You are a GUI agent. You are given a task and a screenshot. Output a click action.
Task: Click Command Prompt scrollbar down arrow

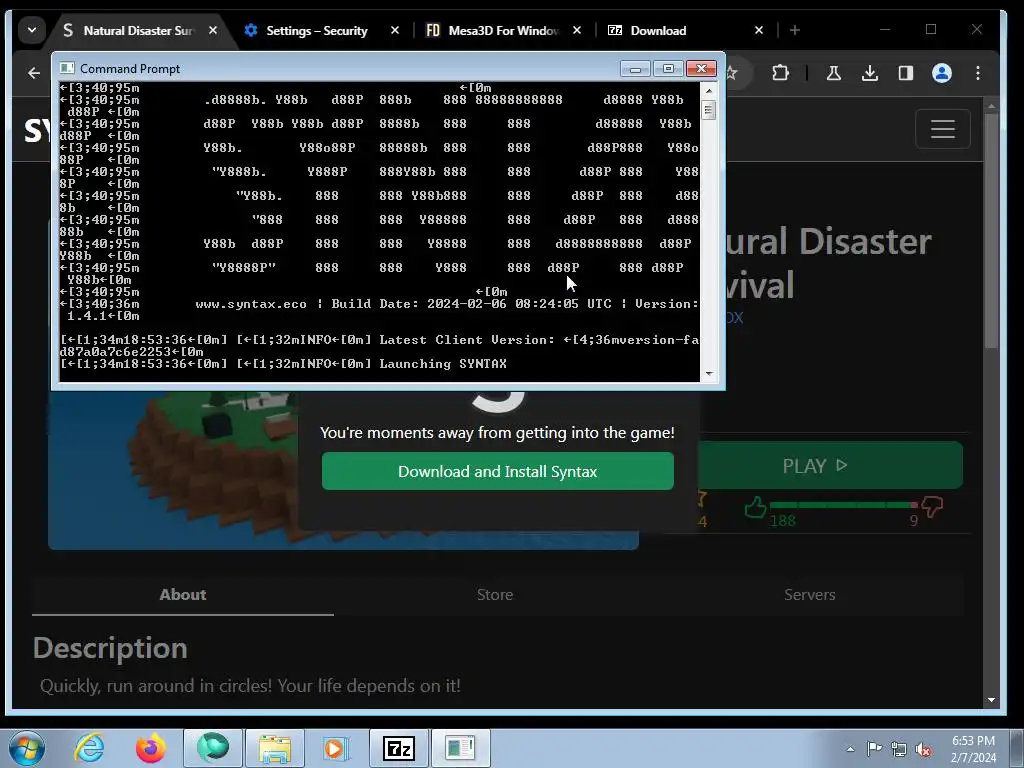(709, 374)
